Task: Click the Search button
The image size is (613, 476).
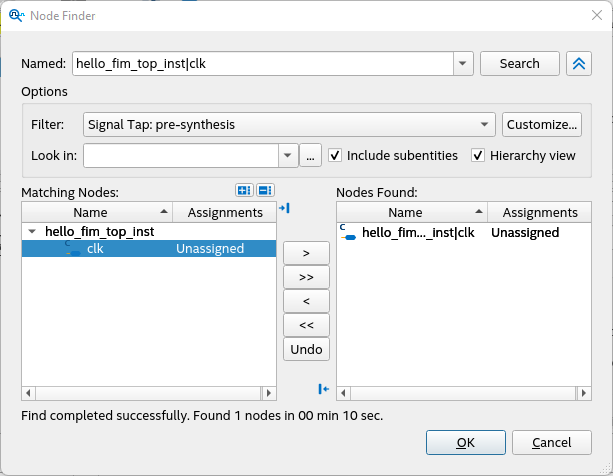Action: (x=519, y=63)
